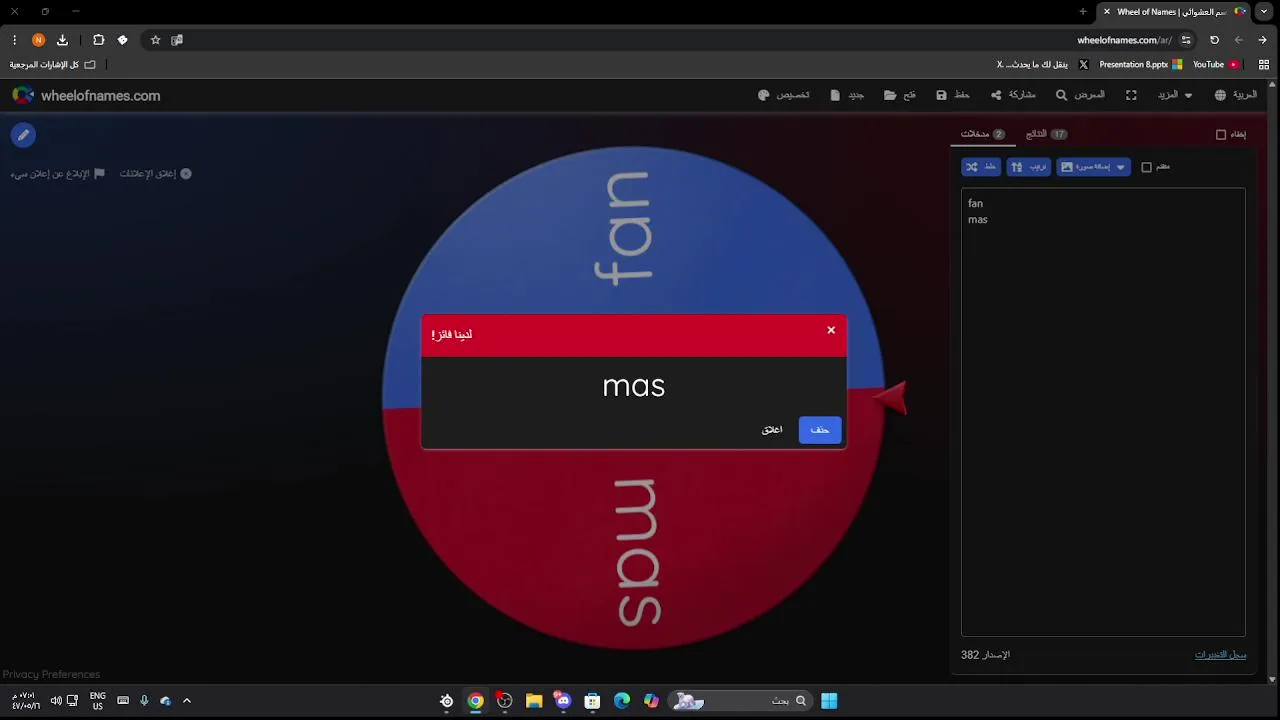Screen dimensions: 1280x720
Task: Click the wheelofnames.com logo
Action: [x=86, y=96]
